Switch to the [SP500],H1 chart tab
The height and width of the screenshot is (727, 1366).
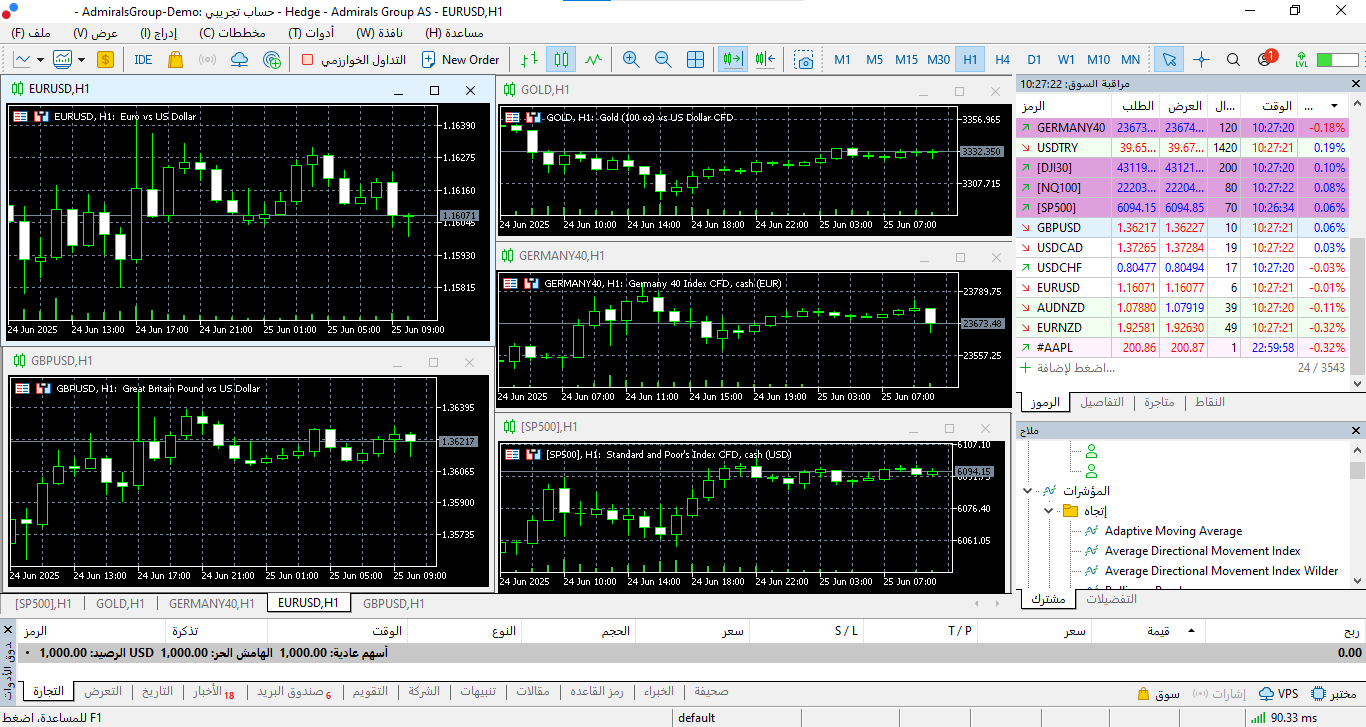click(x=43, y=603)
